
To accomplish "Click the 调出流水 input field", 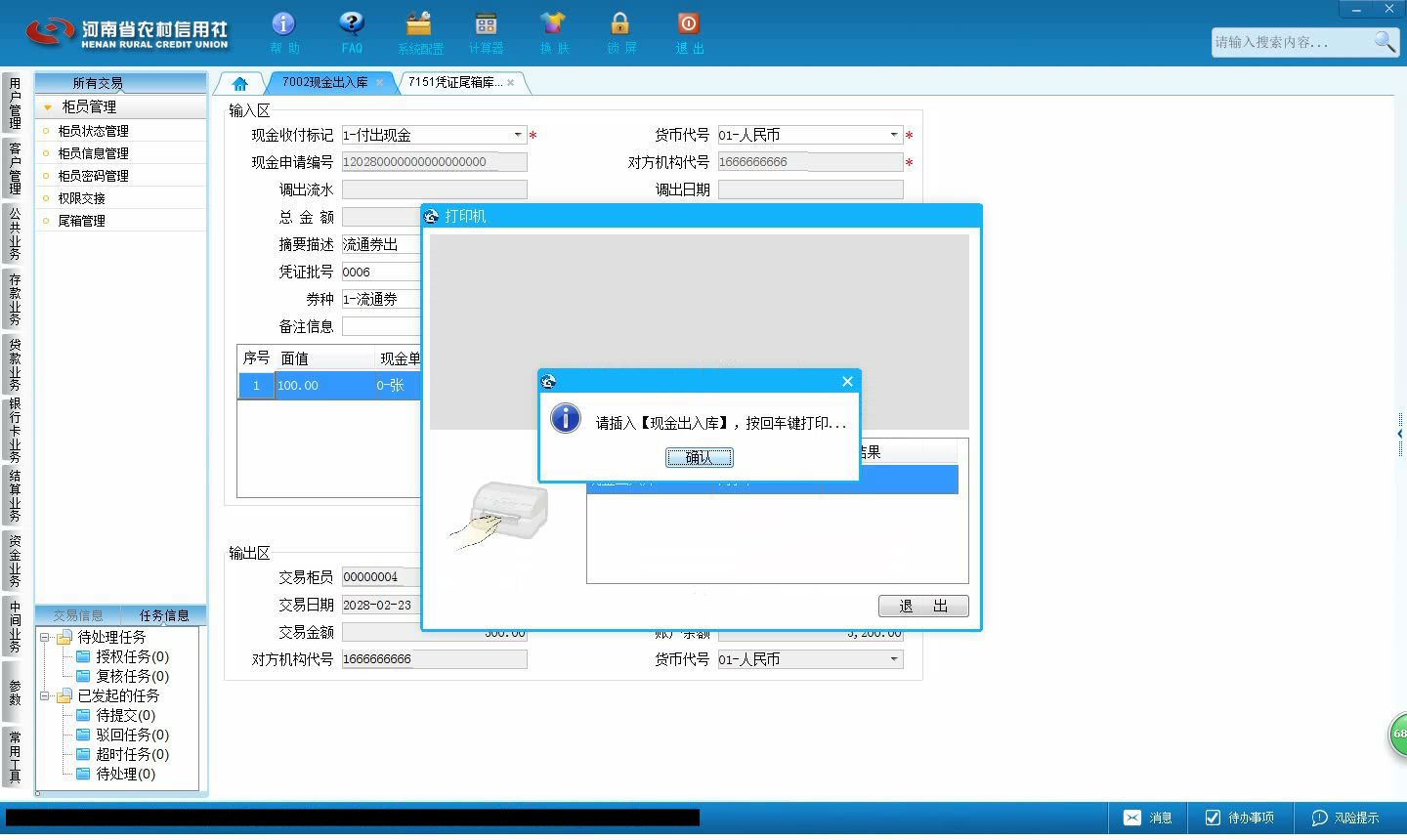I will [434, 189].
